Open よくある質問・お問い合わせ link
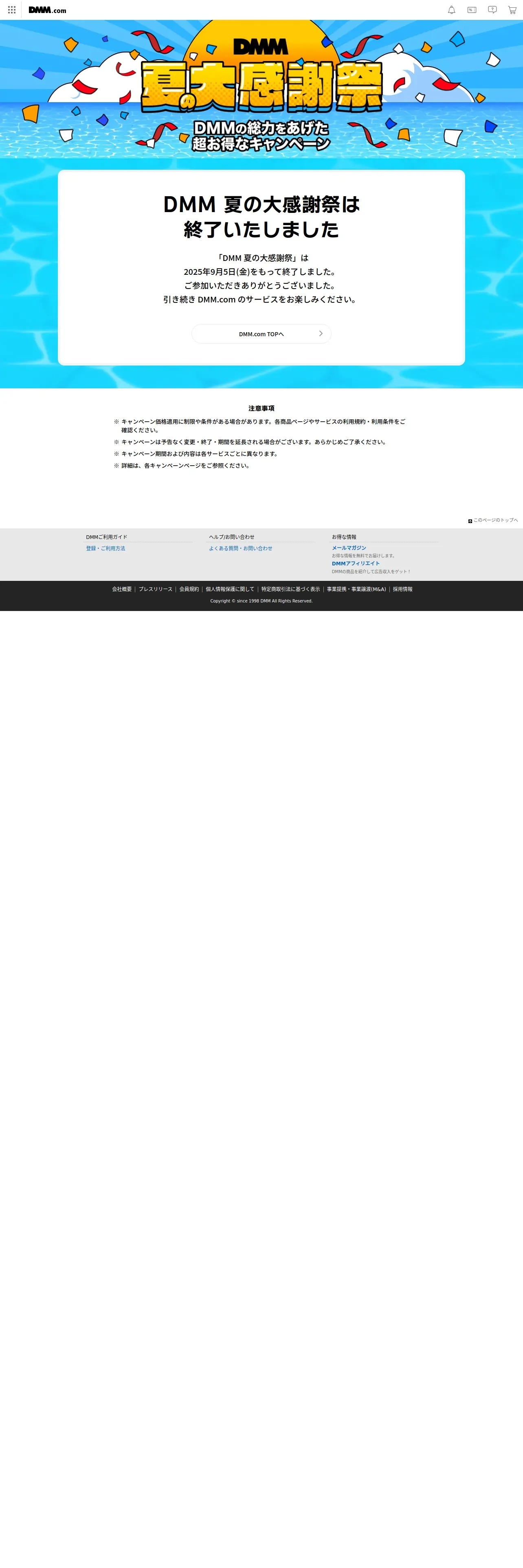This screenshot has height=1568, width=523. (240, 548)
